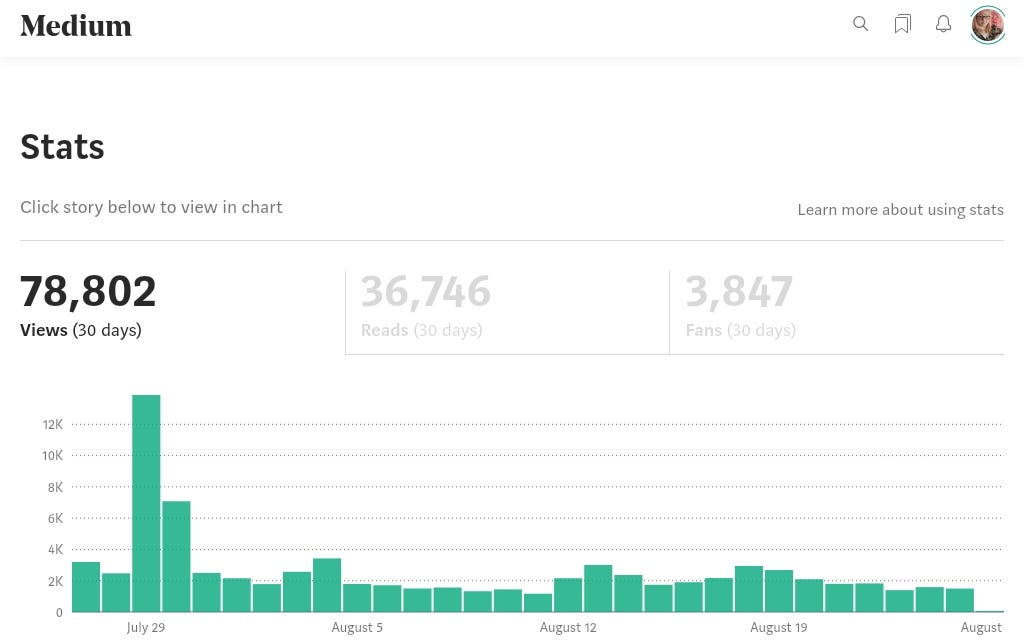Click the bar above August 19 label
1024x640 pixels.
[779, 590]
